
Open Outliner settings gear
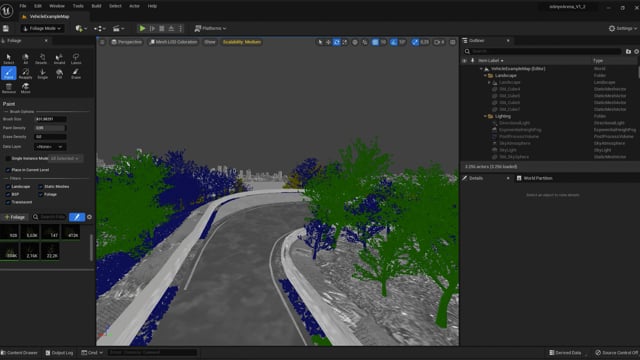[636, 51]
